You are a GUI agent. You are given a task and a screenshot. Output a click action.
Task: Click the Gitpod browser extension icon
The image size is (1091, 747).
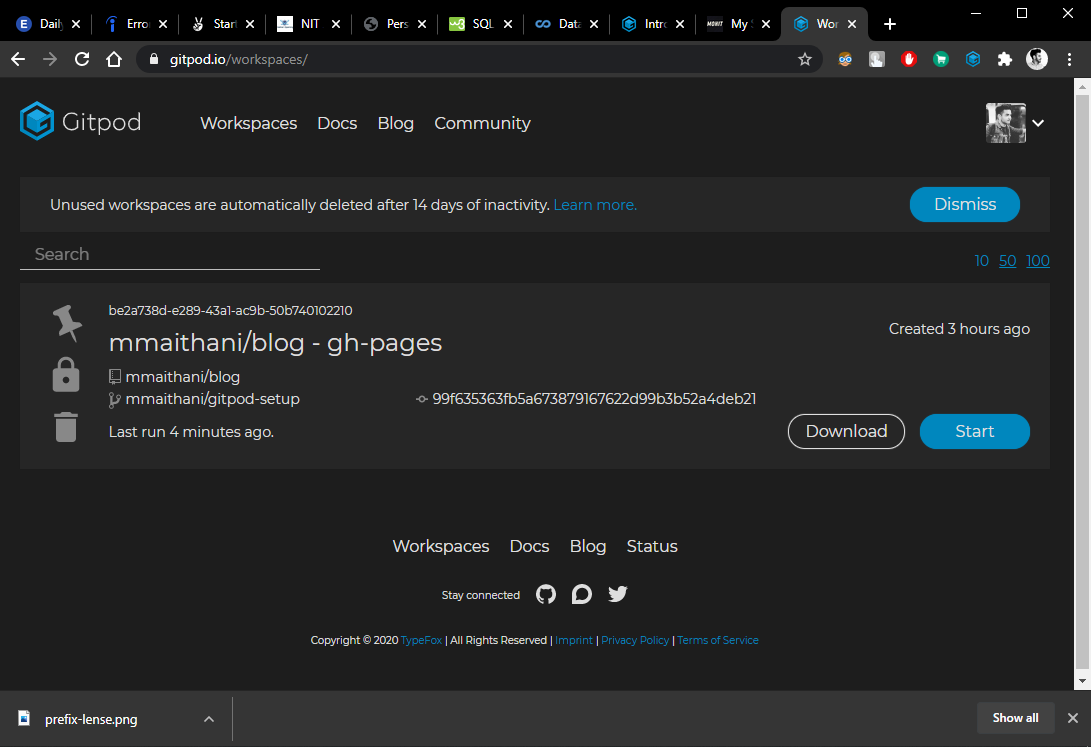[973, 59]
